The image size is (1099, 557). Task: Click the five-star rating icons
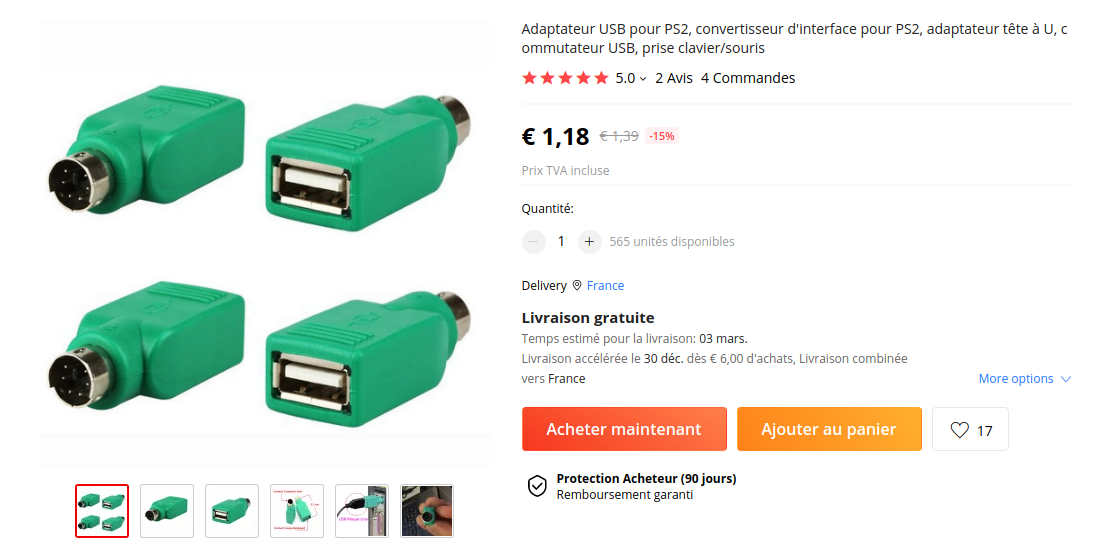(x=565, y=78)
